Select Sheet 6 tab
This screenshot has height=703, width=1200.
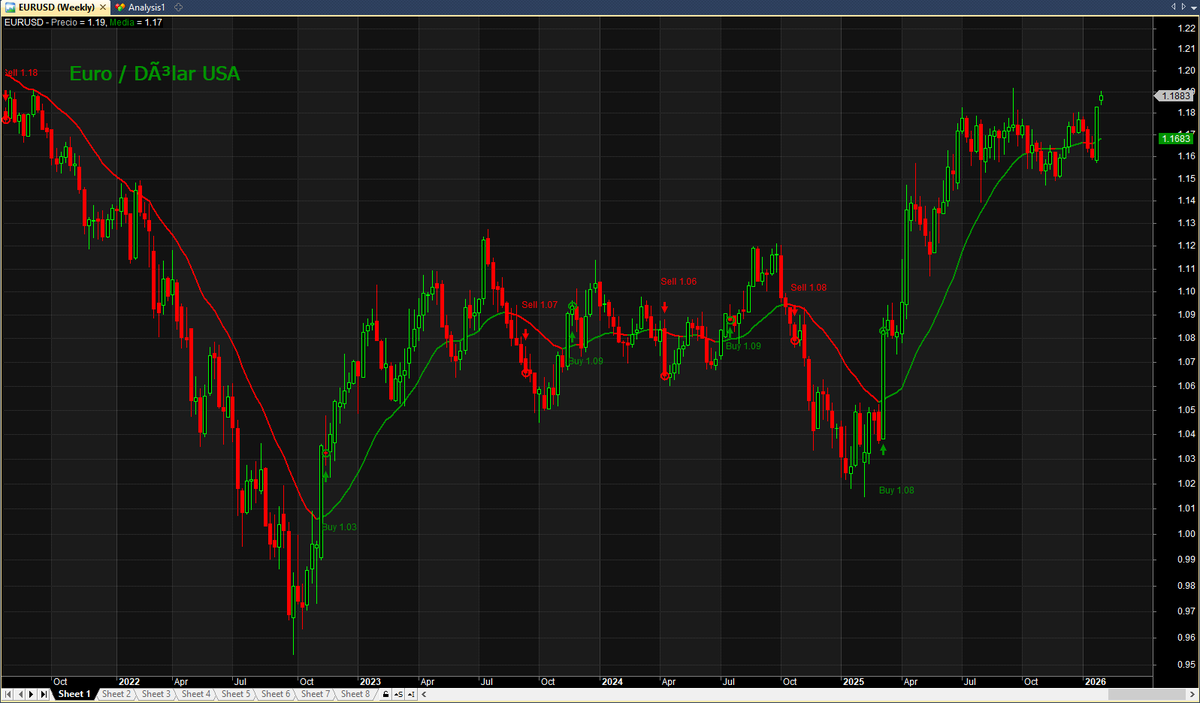[x=275, y=694]
